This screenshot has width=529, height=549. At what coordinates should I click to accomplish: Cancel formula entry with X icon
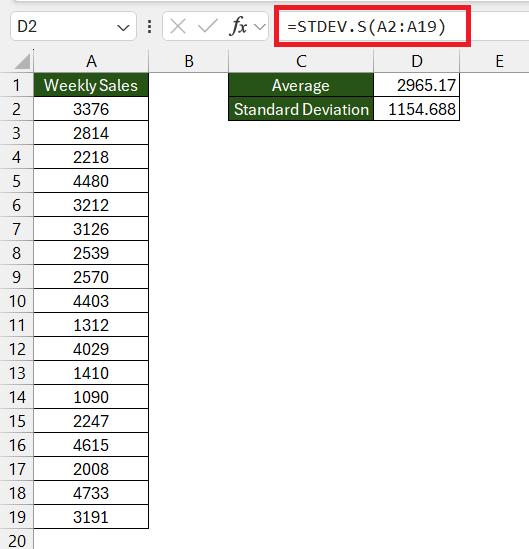pos(178,27)
